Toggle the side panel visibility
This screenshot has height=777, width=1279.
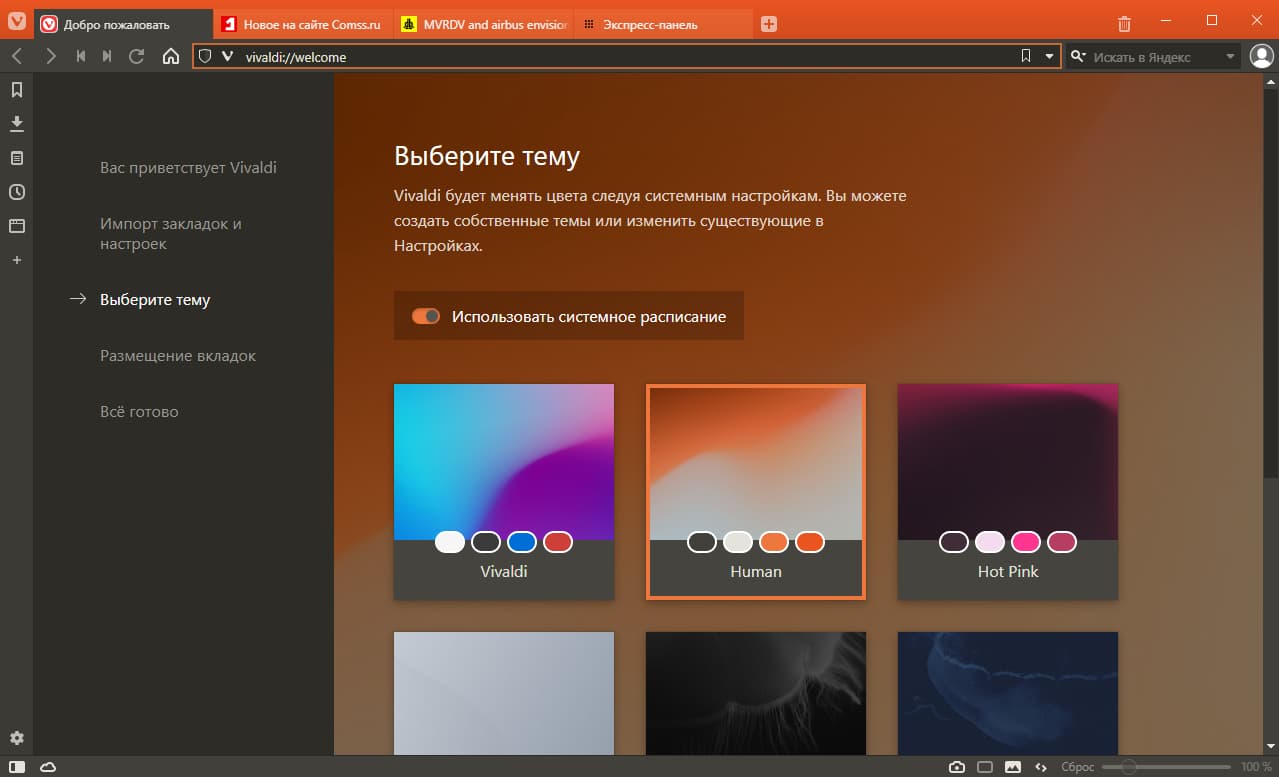(17, 767)
